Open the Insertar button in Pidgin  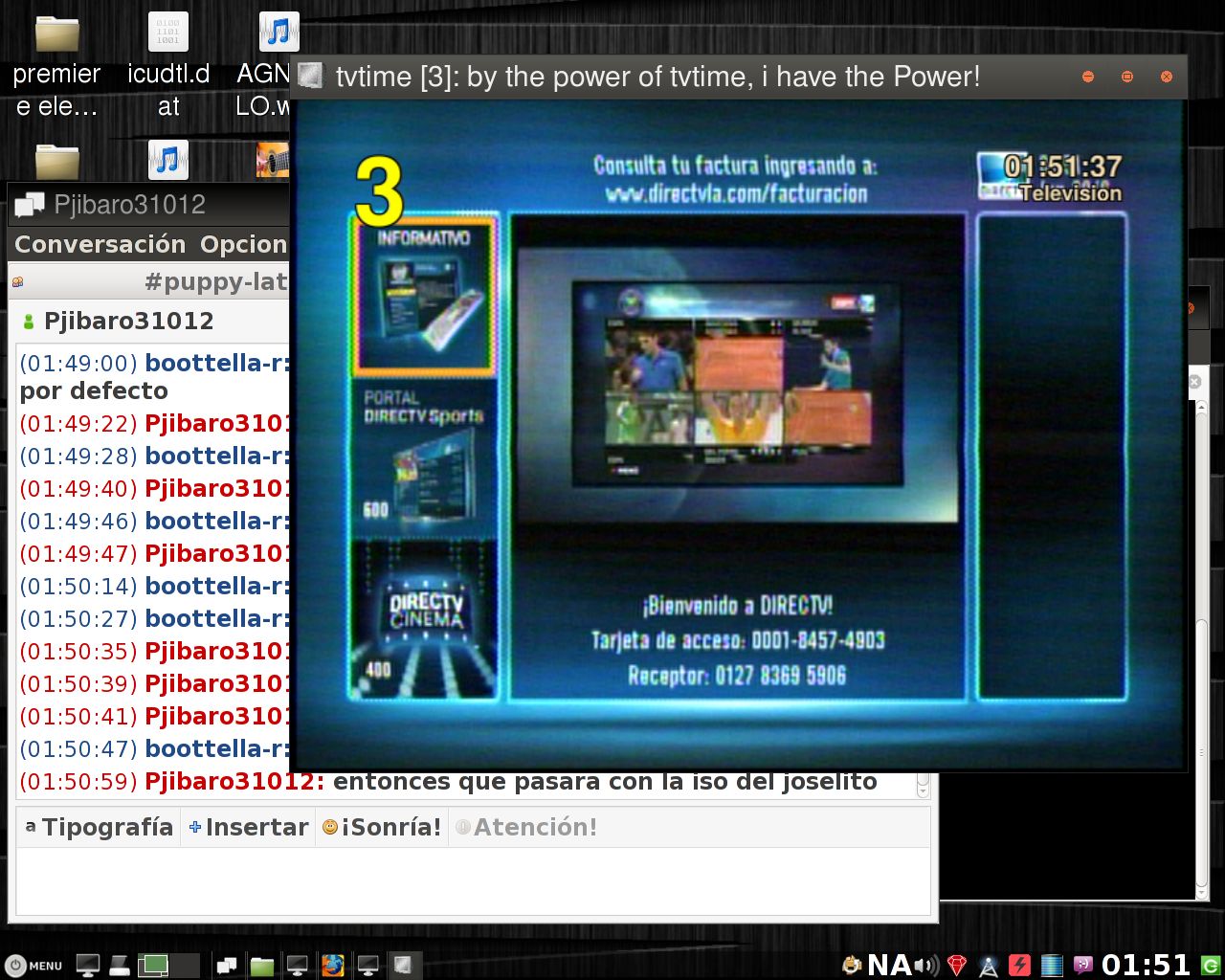[248, 827]
